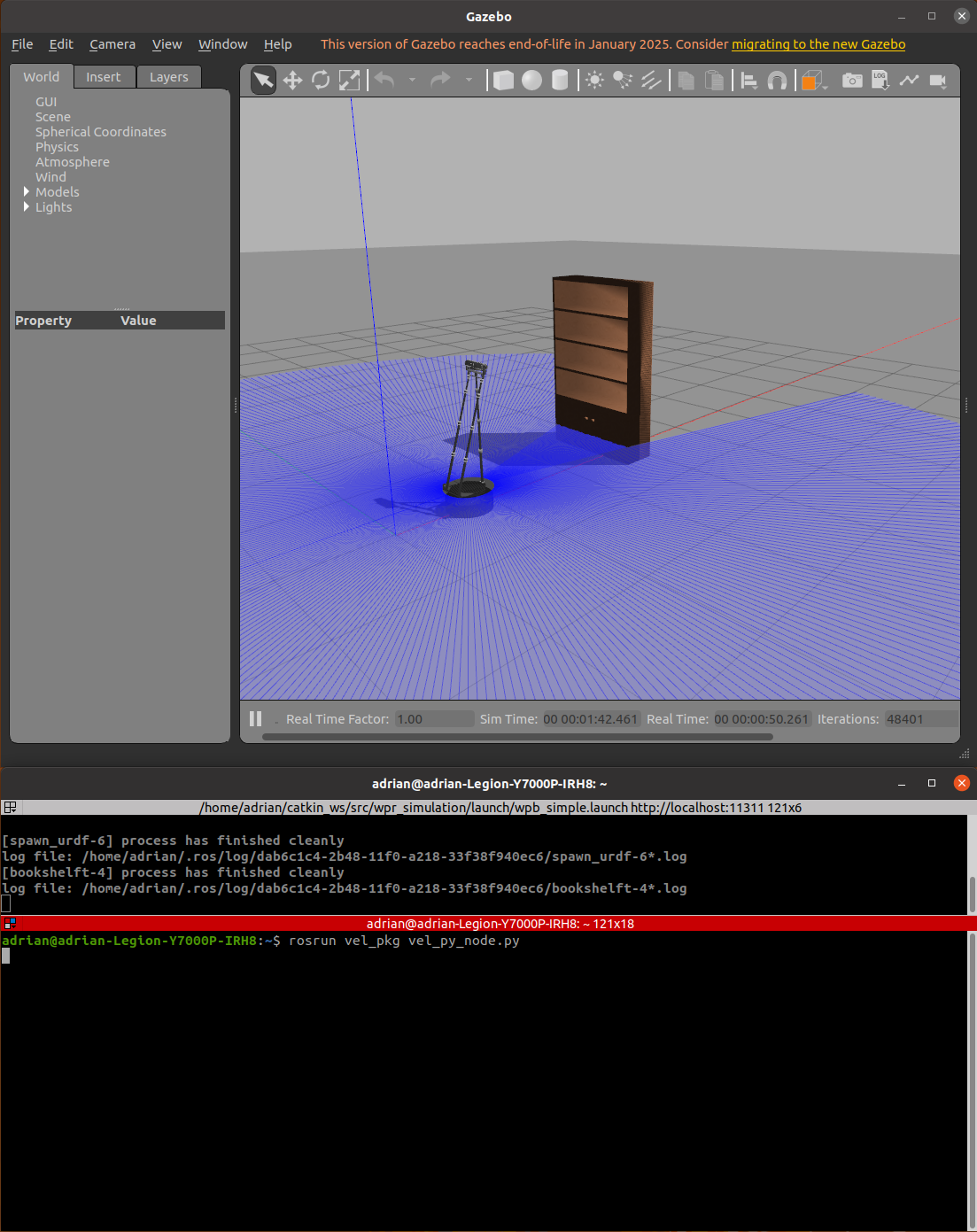The image size is (977, 1232).
Task: Add a spot light
Action: [x=623, y=81]
